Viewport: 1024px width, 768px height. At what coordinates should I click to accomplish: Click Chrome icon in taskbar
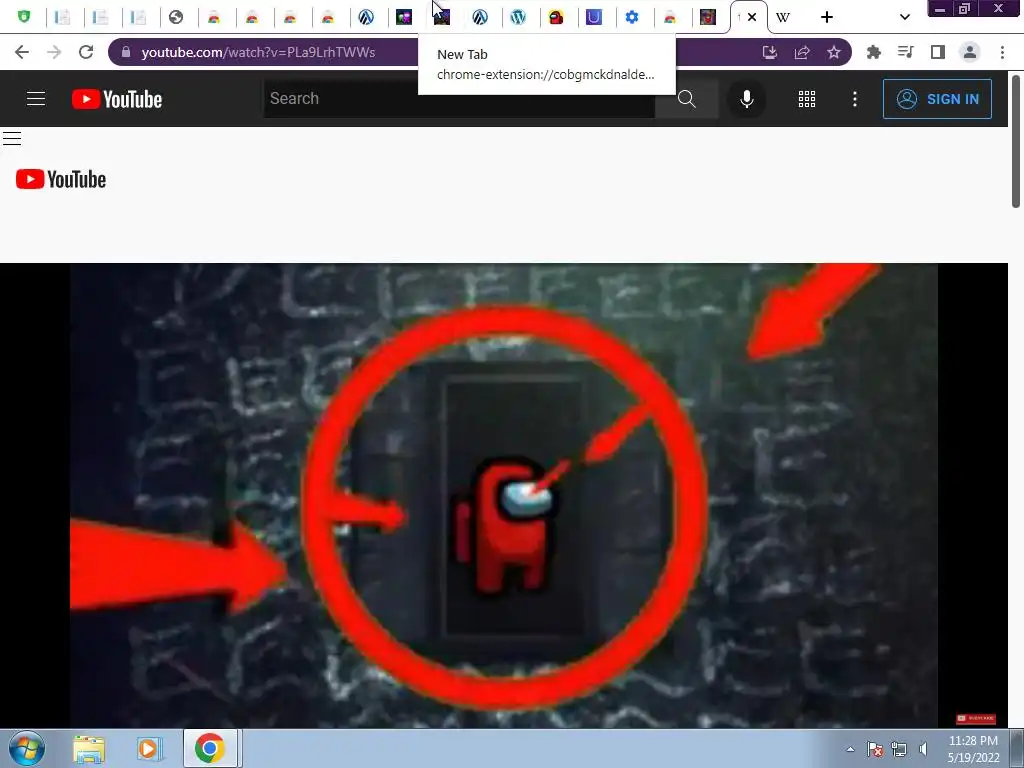(x=210, y=748)
